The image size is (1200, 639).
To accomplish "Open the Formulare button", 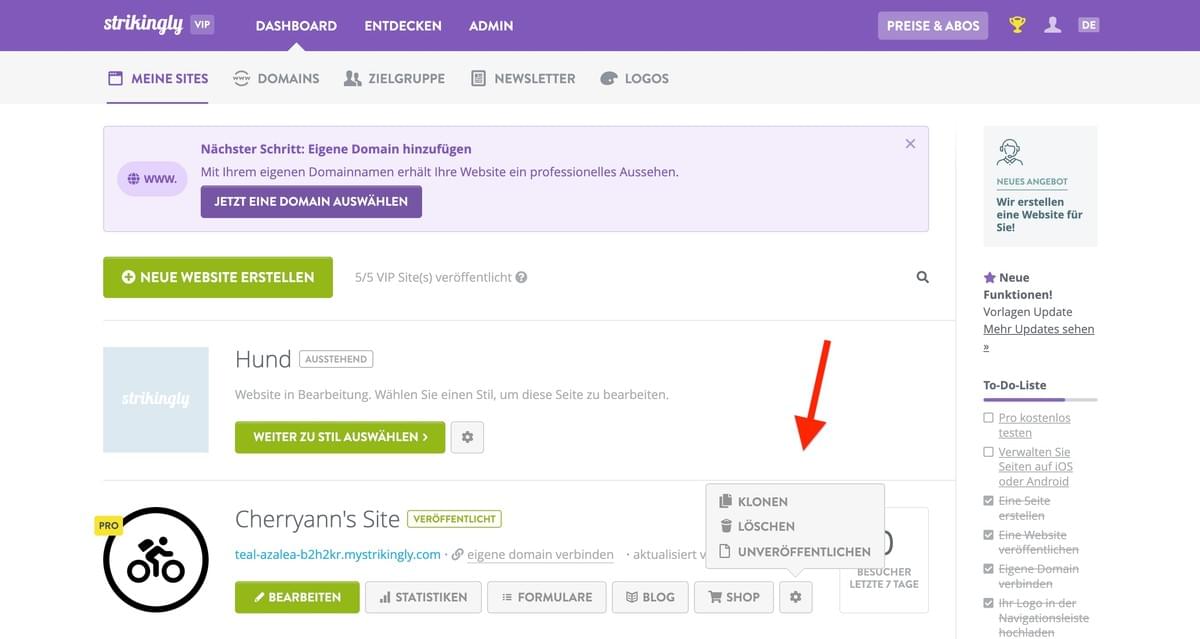I will point(547,597).
